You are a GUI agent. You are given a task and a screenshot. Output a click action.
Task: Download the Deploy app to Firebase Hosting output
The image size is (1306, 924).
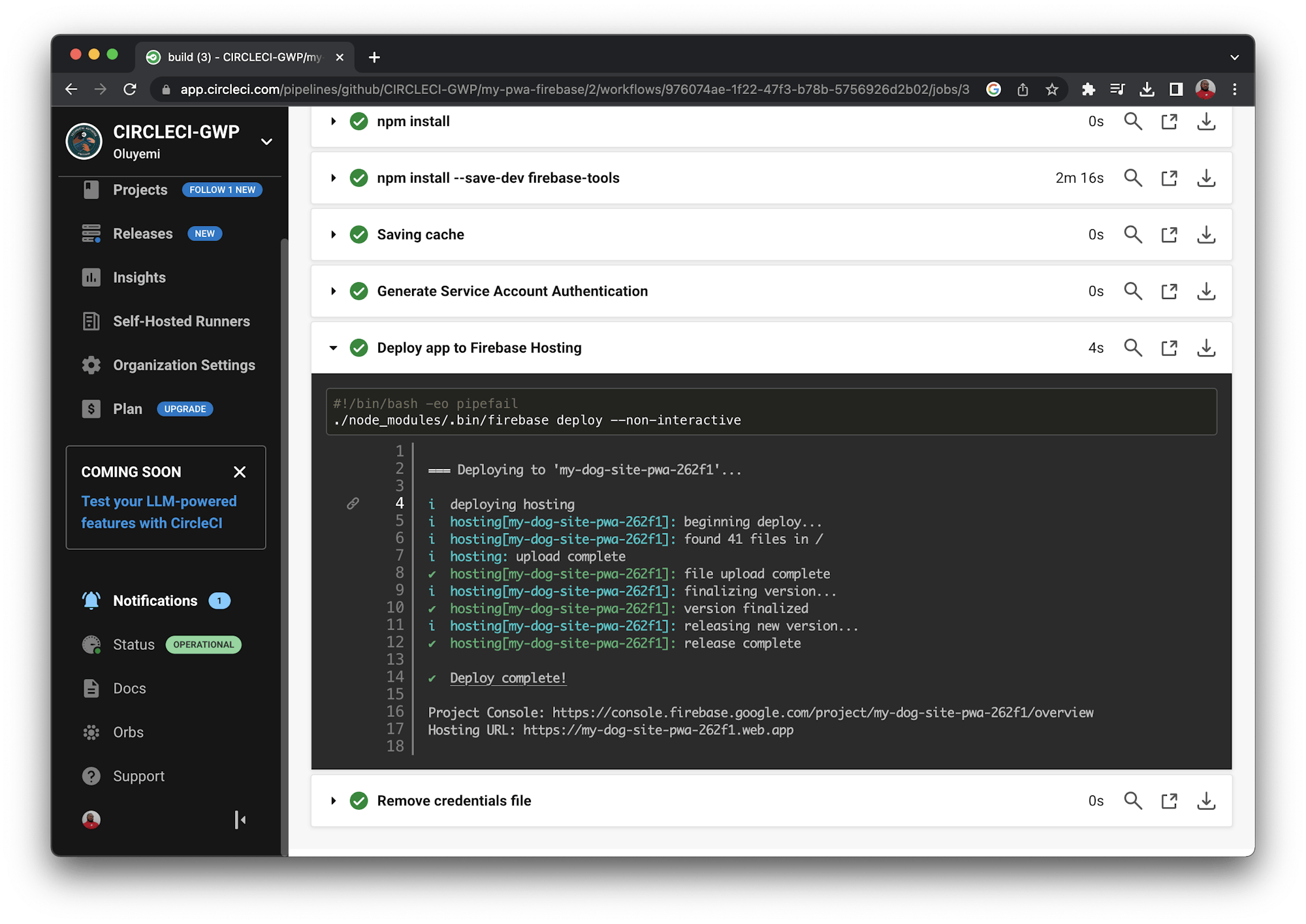click(1206, 347)
